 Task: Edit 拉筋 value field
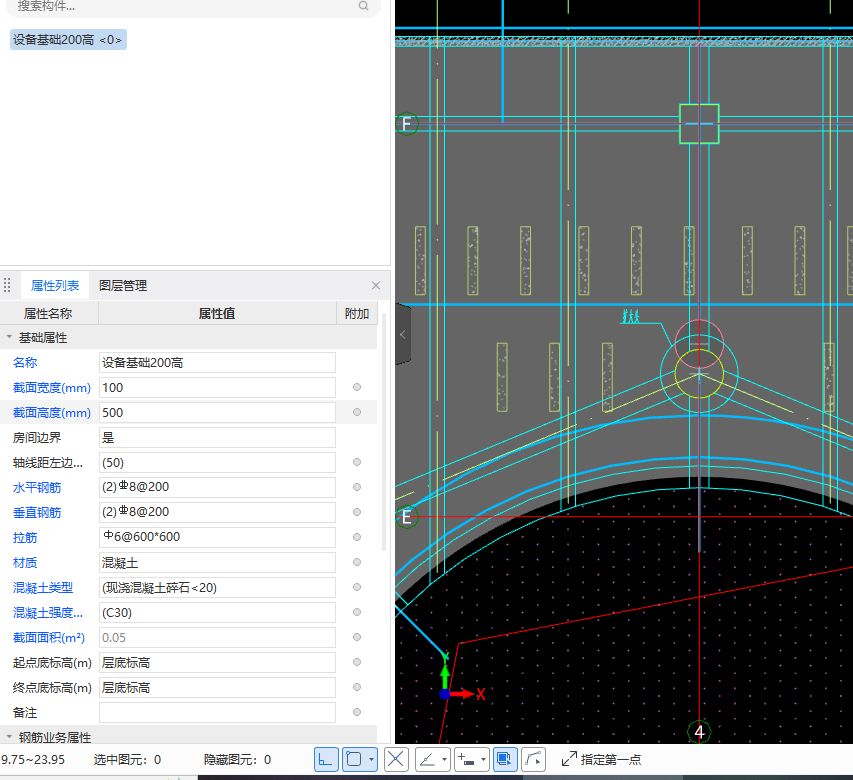coord(217,537)
